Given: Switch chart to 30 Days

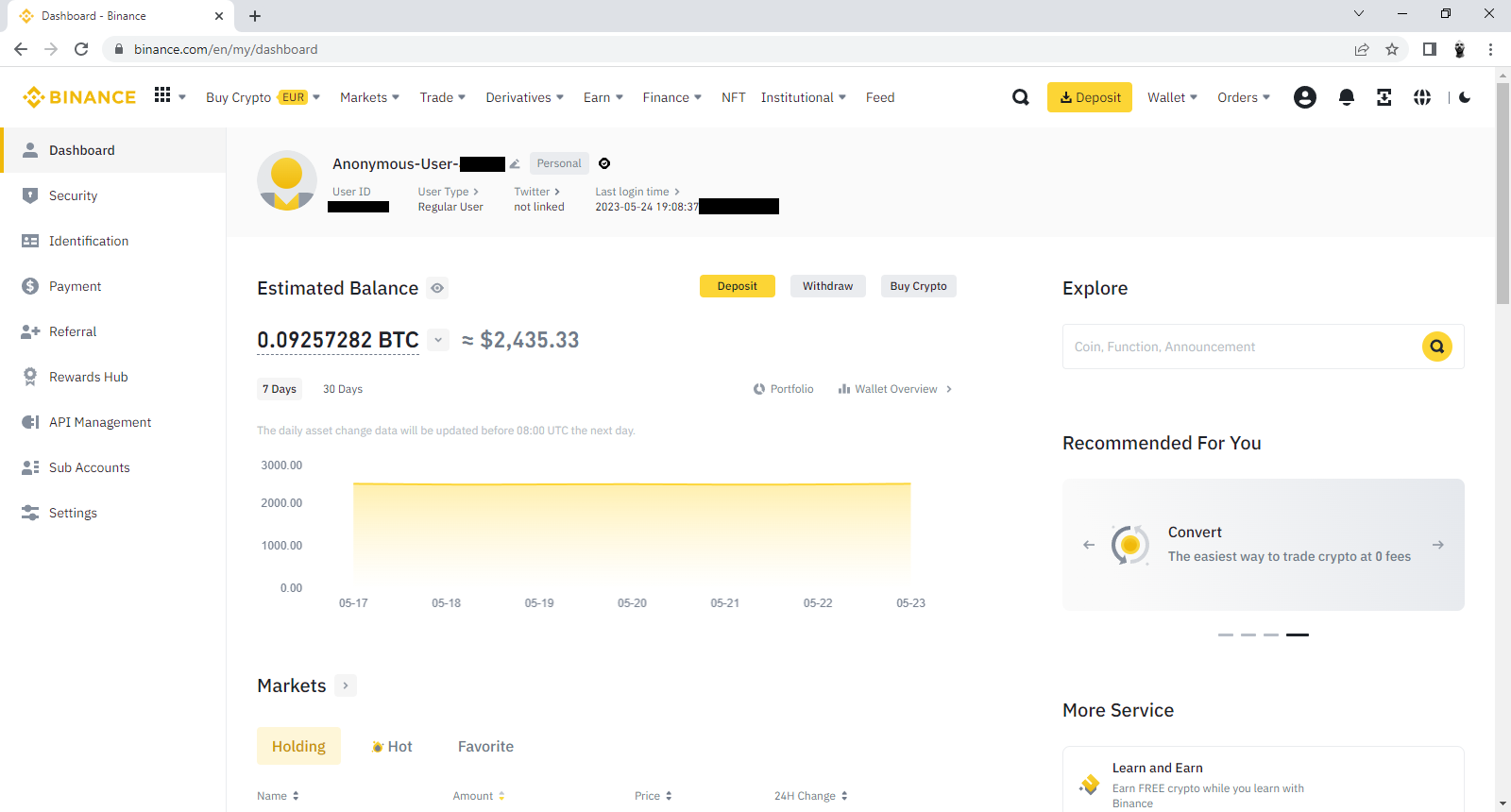Looking at the screenshot, I should 343,389.
